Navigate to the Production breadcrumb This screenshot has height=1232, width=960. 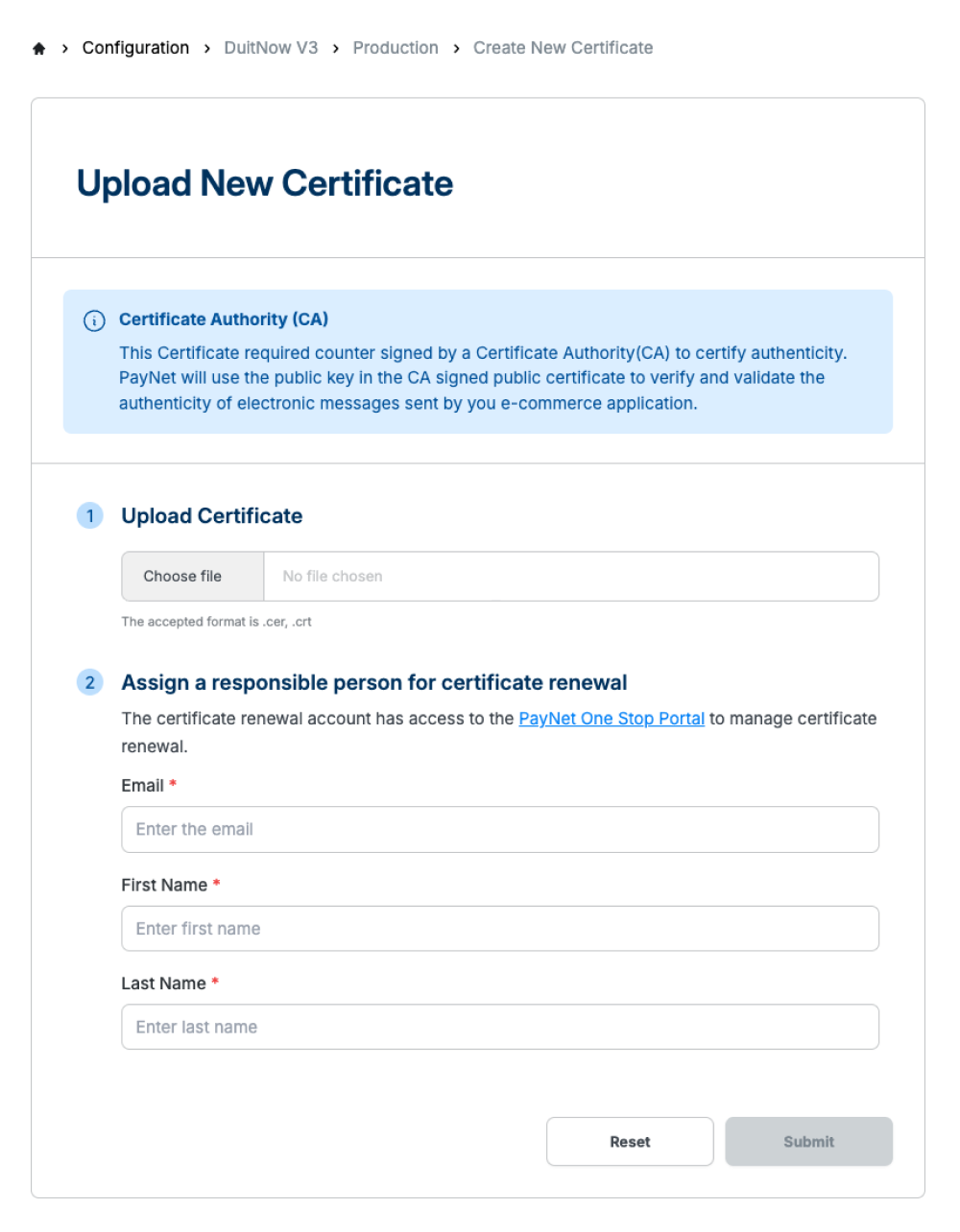click(396, 48)
